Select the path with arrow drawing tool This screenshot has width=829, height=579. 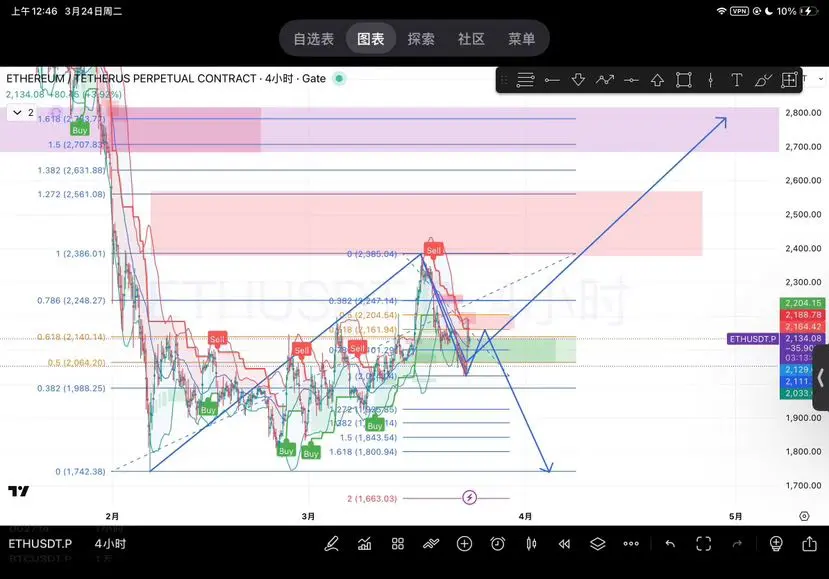click(605, 80)
